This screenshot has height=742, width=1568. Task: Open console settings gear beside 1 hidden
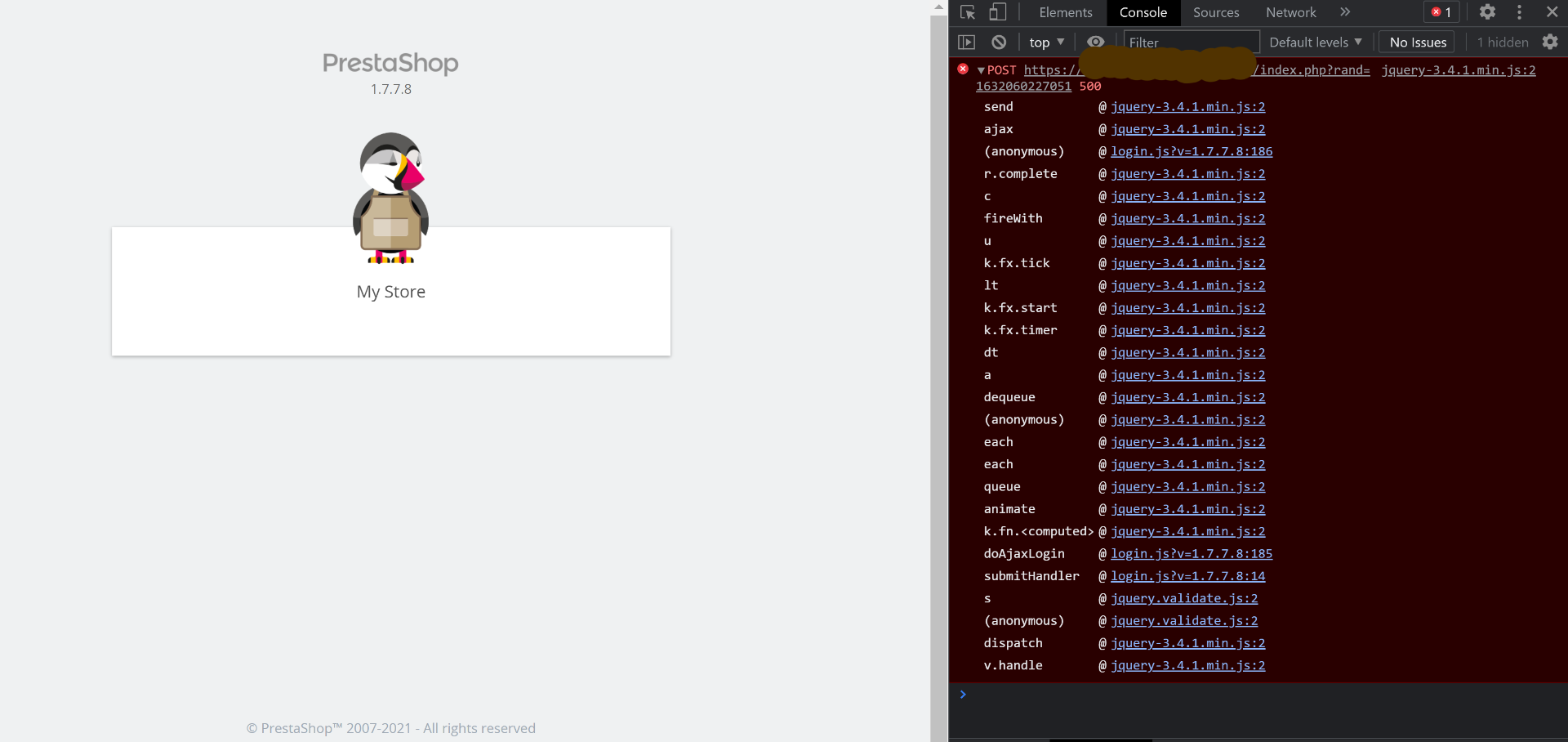point(1550,42)
